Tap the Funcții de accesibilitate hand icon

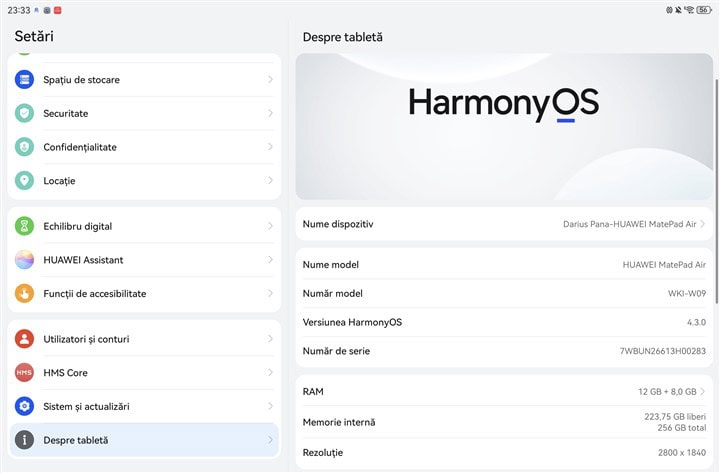24,293
